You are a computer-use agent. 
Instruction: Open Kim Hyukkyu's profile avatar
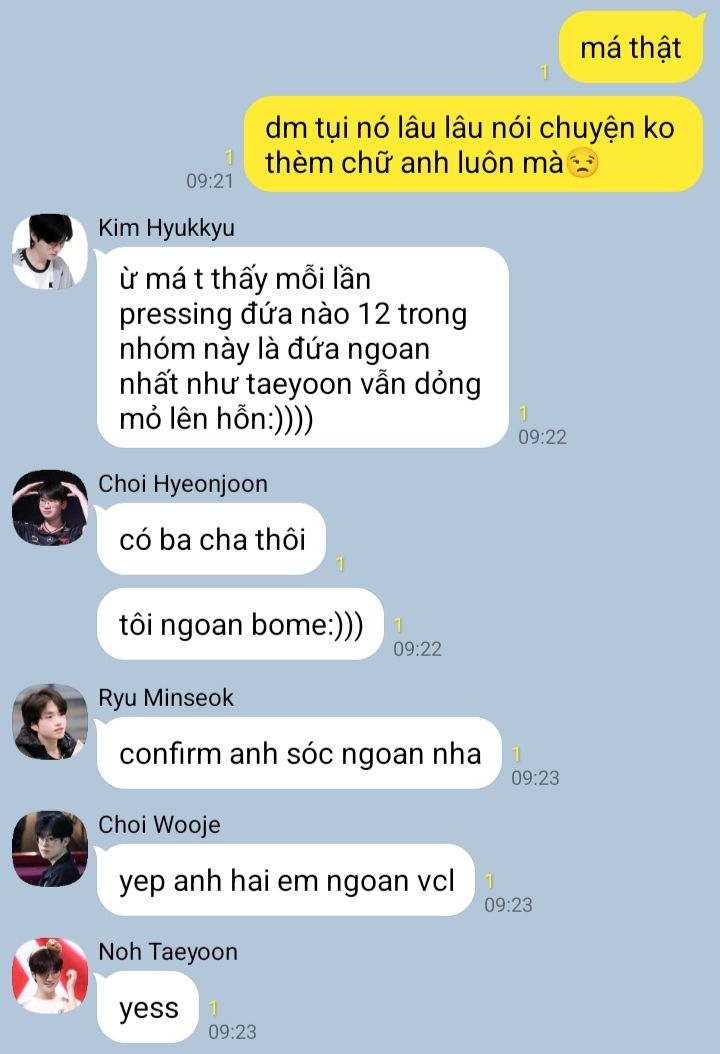pos(50,252)
